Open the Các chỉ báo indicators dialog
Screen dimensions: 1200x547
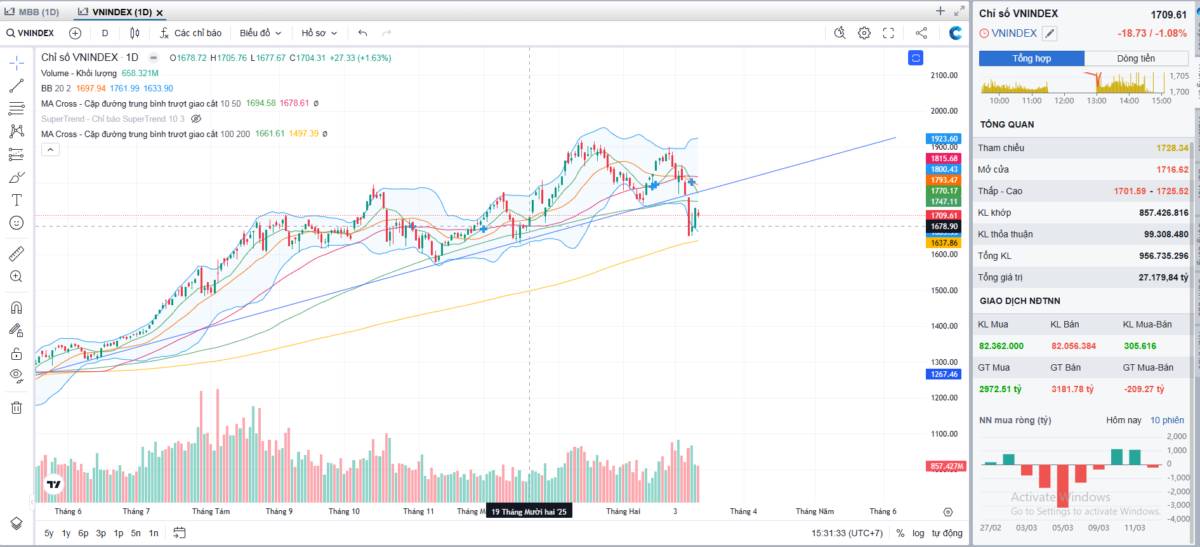pos(190,33)
